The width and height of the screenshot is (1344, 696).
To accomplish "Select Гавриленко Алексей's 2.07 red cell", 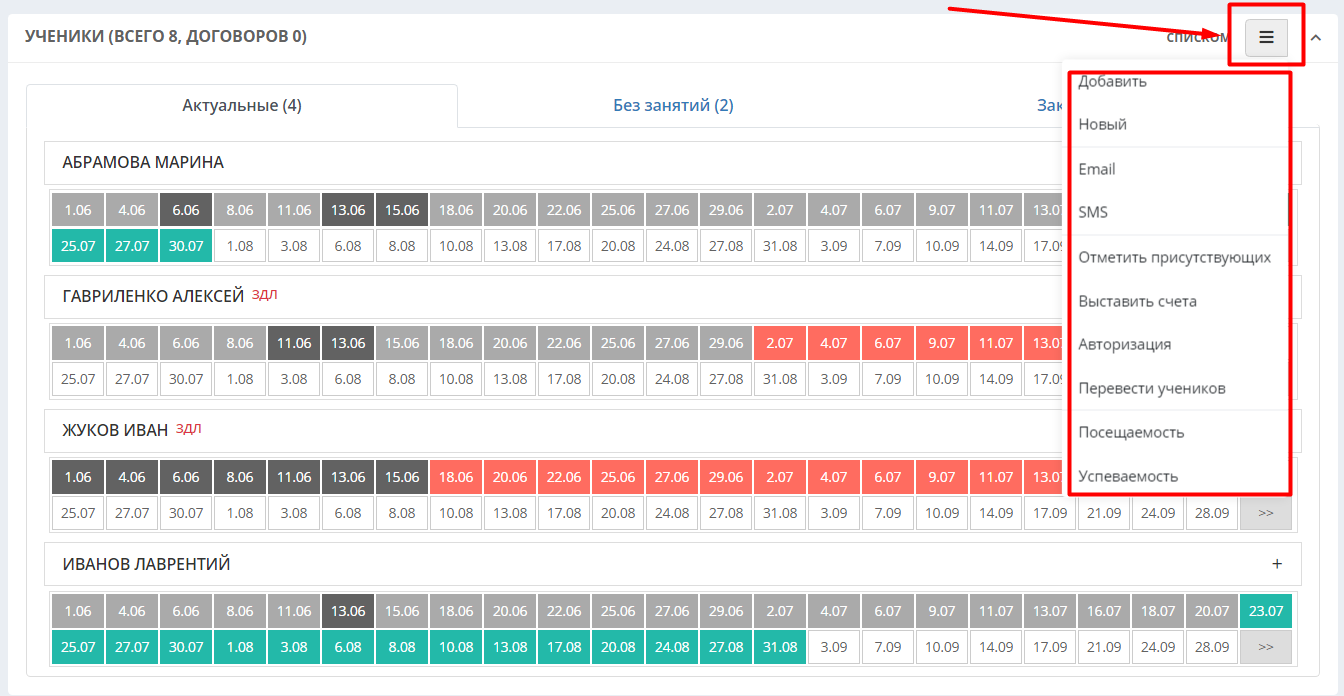I will point(780,343).
